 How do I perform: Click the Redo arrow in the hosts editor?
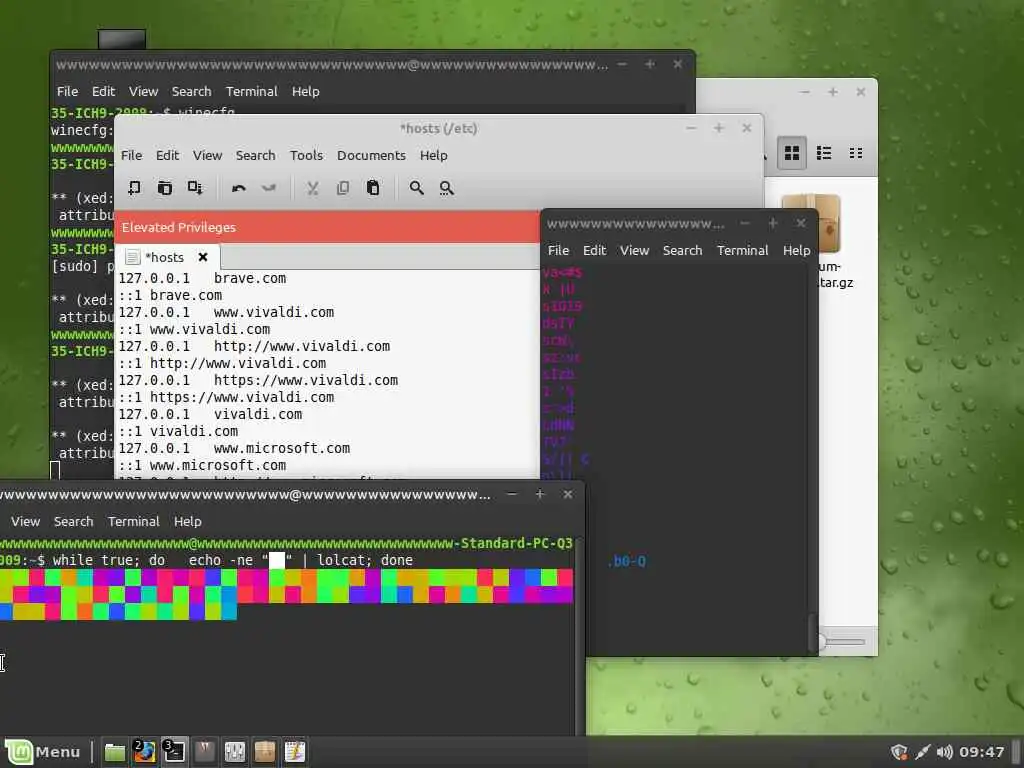[x=268, y=188]
